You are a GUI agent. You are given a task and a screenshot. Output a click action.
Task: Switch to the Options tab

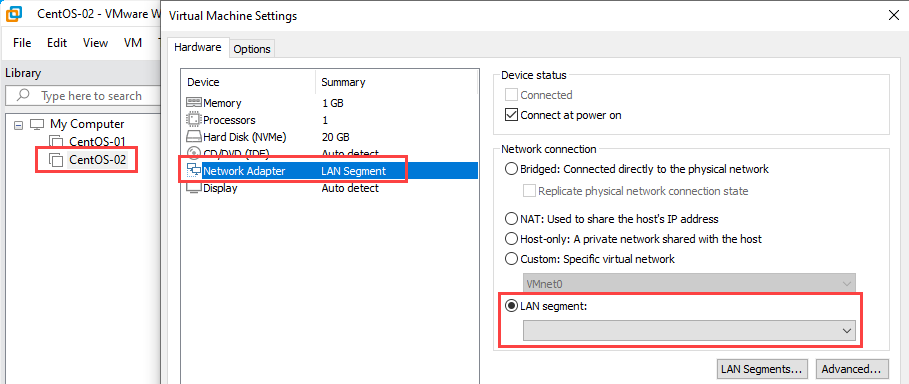click(x=252, y=49)
